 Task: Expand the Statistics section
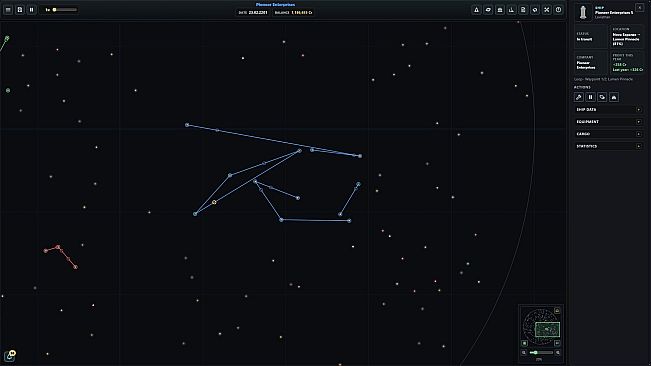[609, 146]
